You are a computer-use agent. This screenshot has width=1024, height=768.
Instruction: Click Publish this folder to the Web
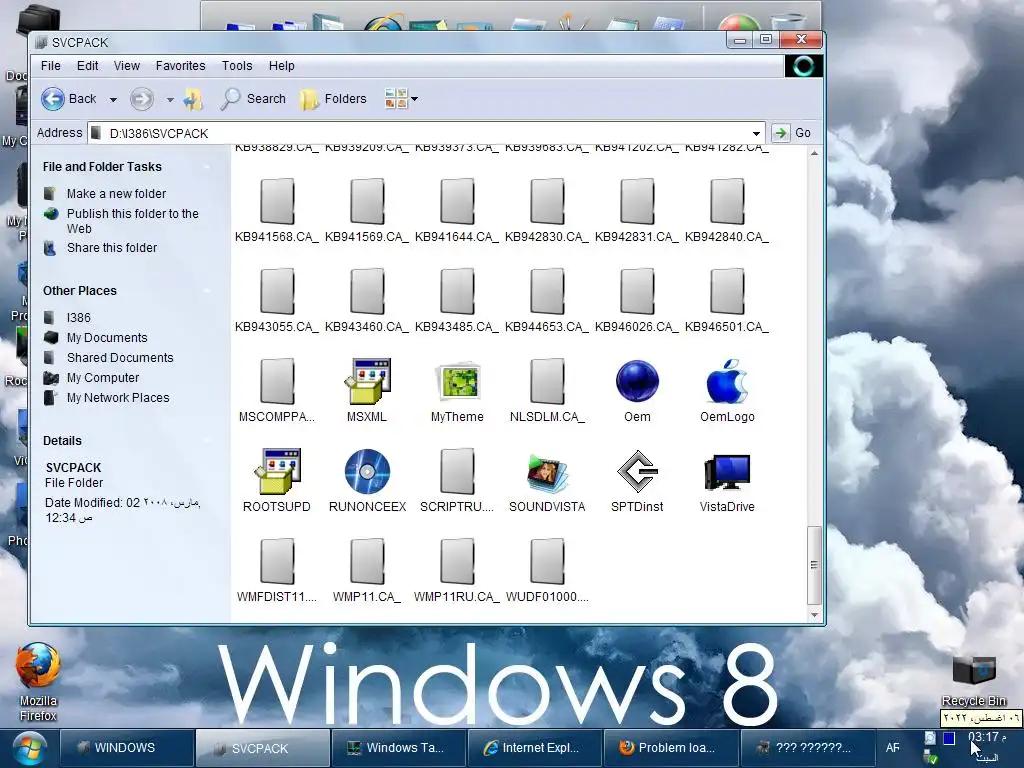click(133, 221)
